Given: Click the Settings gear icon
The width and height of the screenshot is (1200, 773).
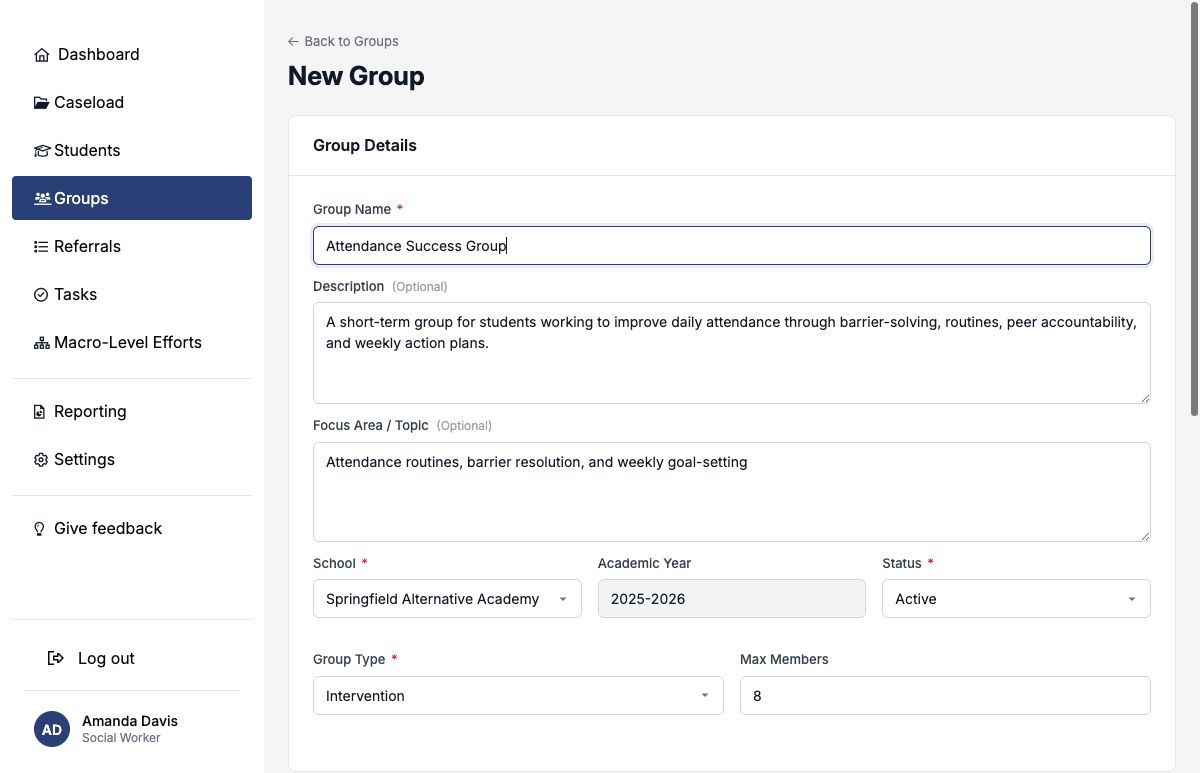Looking at the screenshot, I should coord(41,460).
